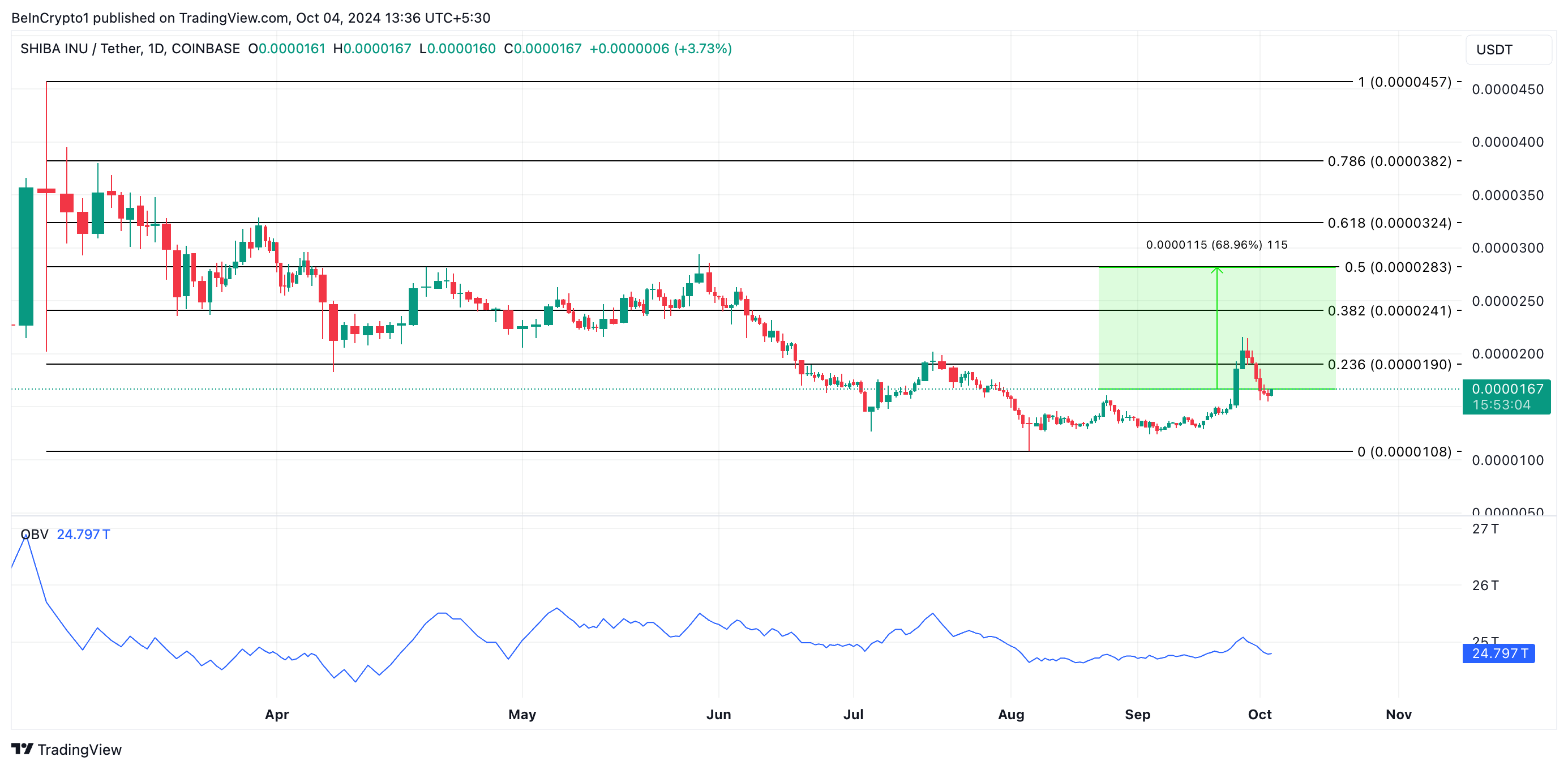Click the 0.618 (0.0000324) Fibonacci label
1568x769 pixels.
1390,223
